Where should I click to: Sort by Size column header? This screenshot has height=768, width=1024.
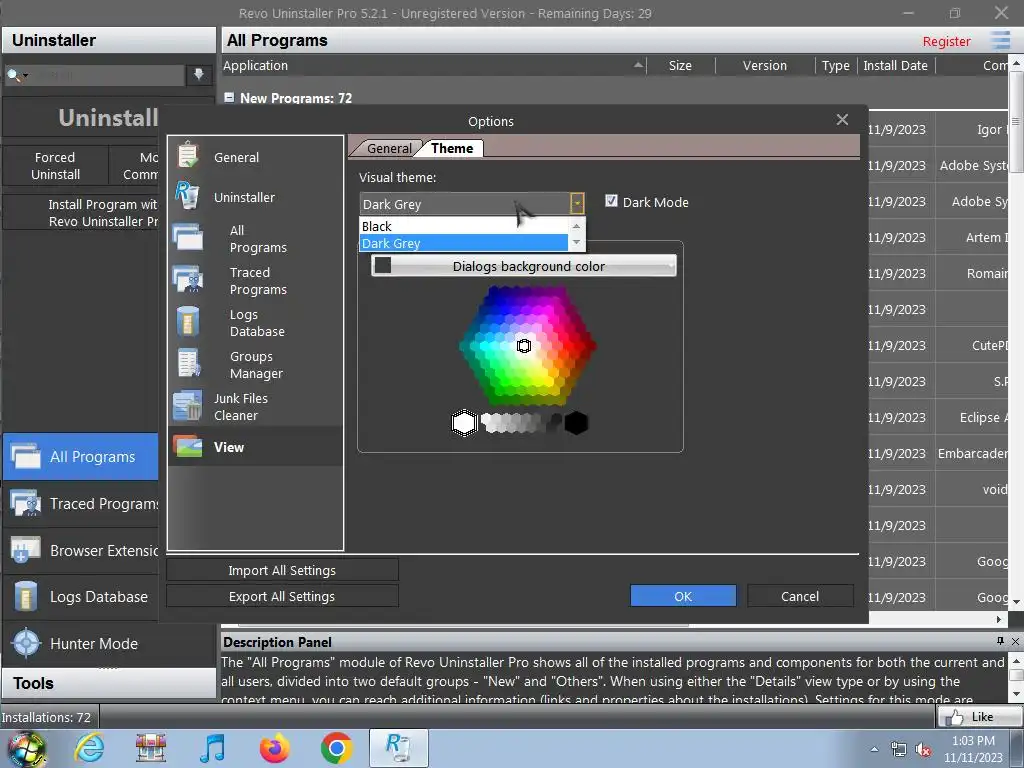[680, 65]
